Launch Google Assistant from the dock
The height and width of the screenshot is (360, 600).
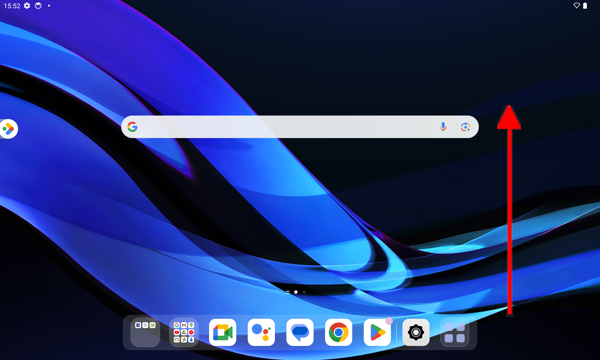[261, 332]
